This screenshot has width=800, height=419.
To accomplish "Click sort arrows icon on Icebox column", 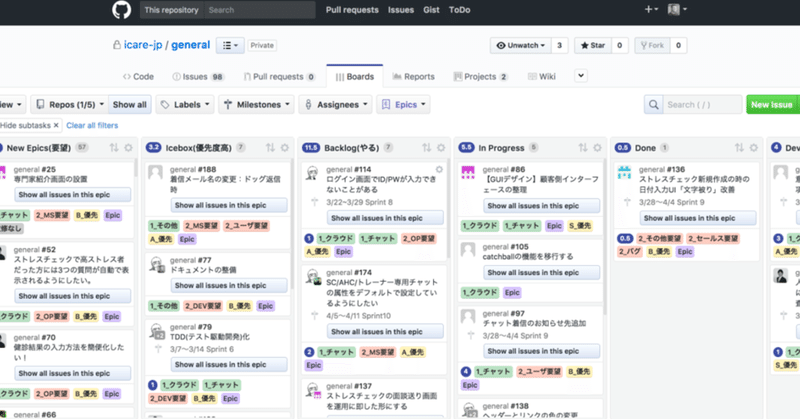I will [270, 147].
